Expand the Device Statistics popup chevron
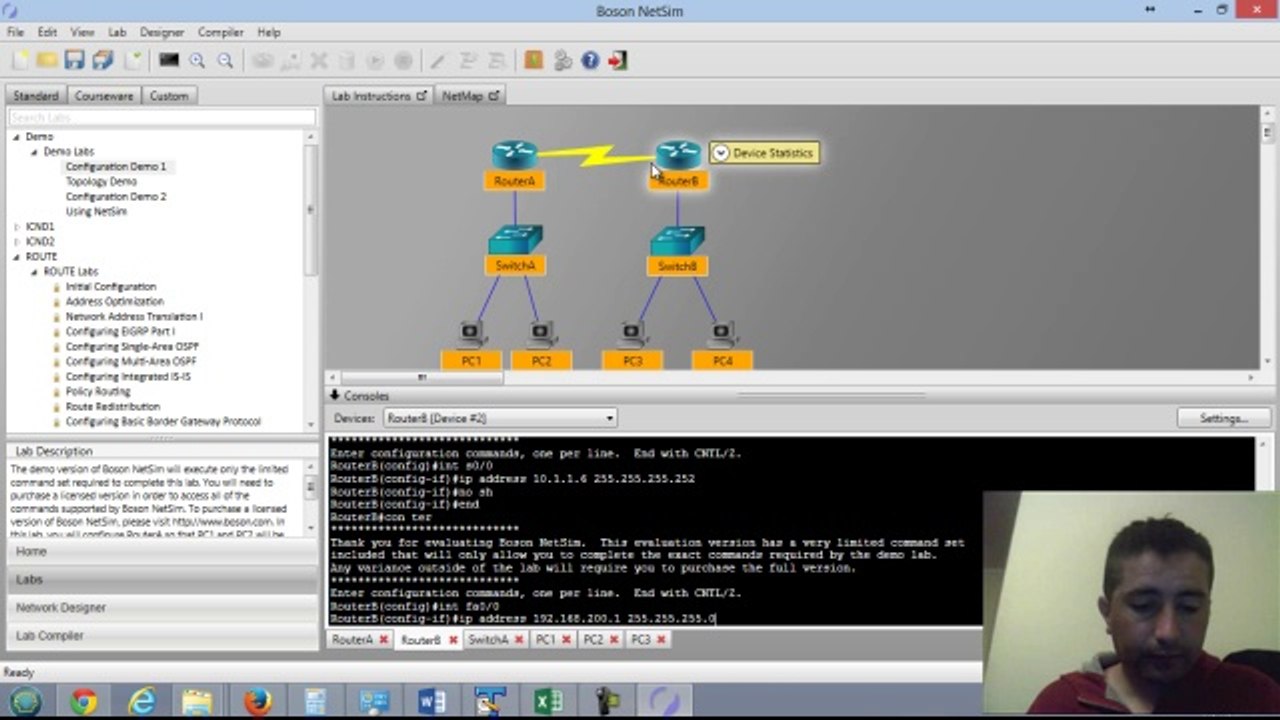 [x=720, y=153]
